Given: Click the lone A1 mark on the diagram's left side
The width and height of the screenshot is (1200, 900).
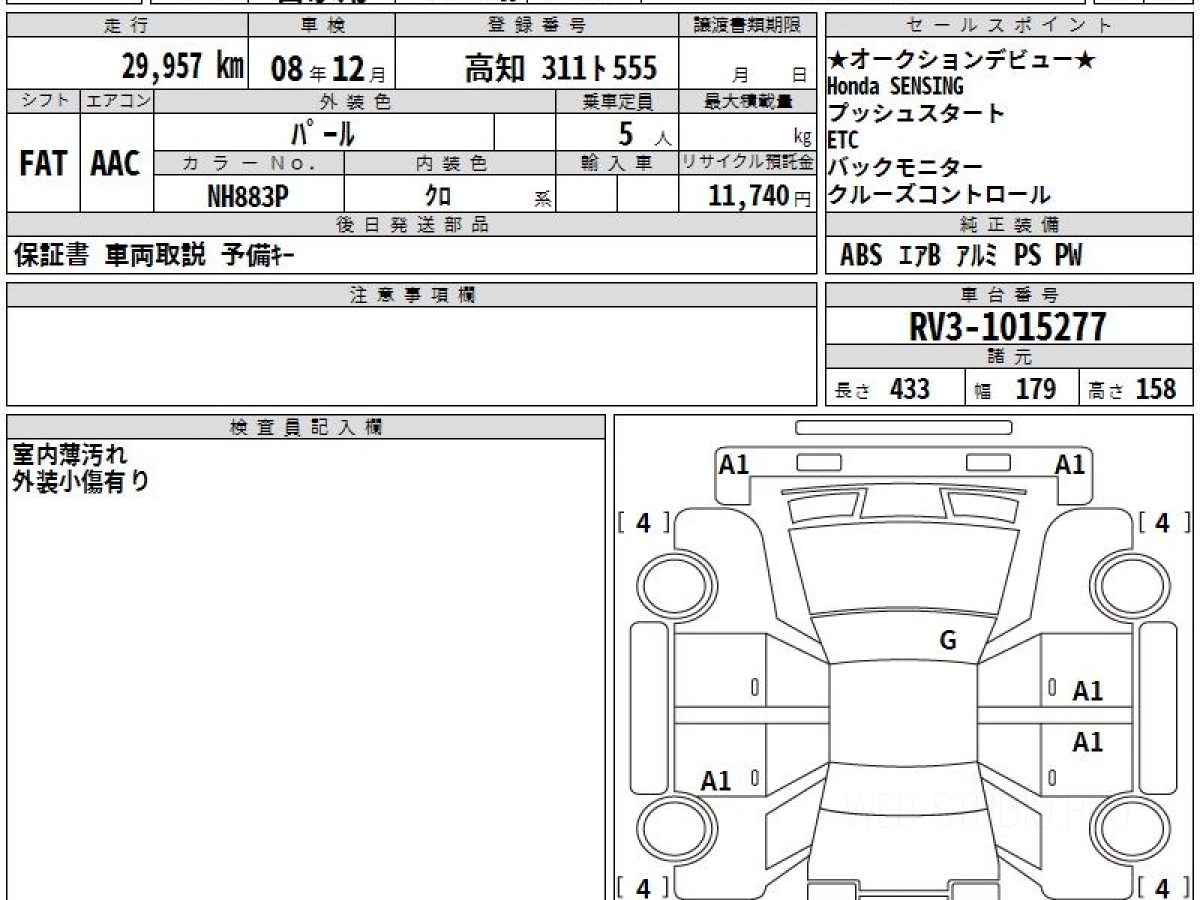Looking at the screenshot, I should [x=716, y=781].
